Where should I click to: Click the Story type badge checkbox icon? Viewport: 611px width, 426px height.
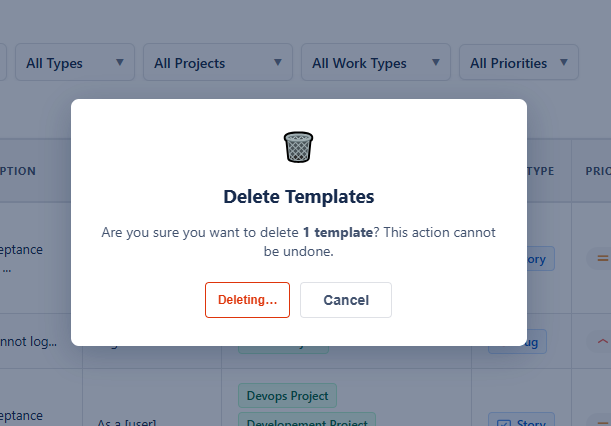point(504,423)
